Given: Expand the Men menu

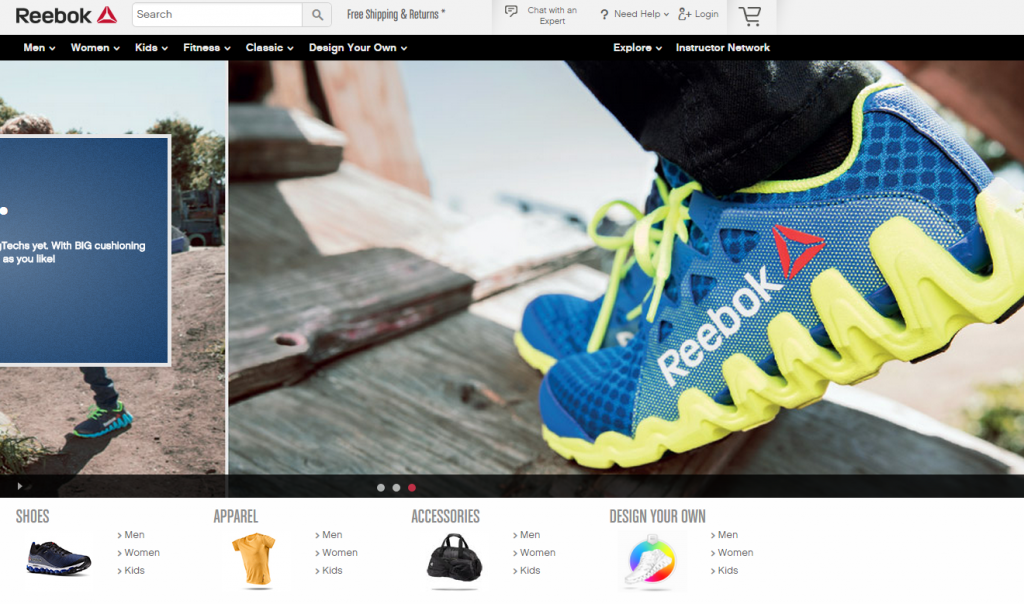Looking at the screenshot, I should tap(39, 48).
